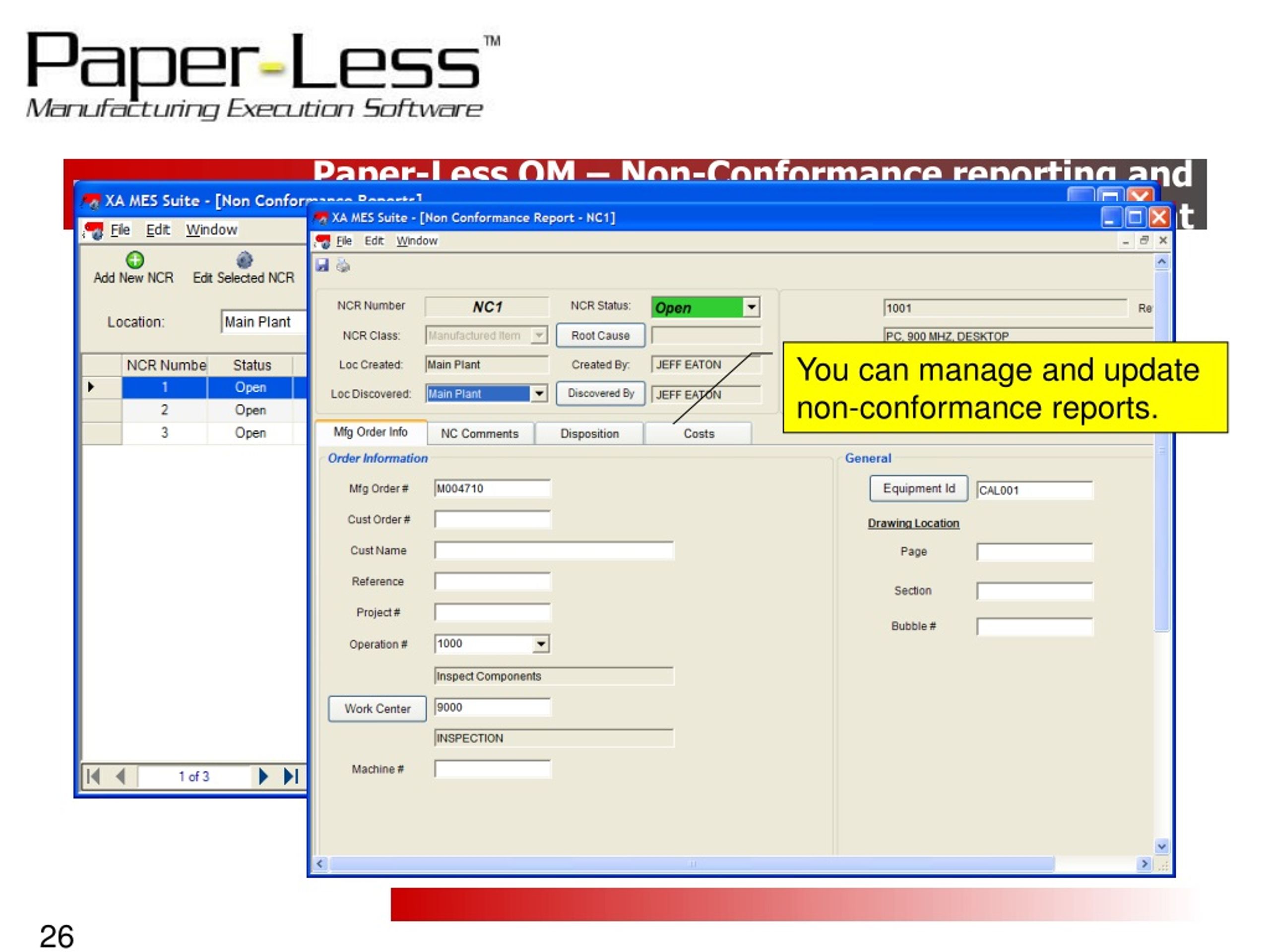
Task: Switch to Costs tab
Action: (698, 434)
